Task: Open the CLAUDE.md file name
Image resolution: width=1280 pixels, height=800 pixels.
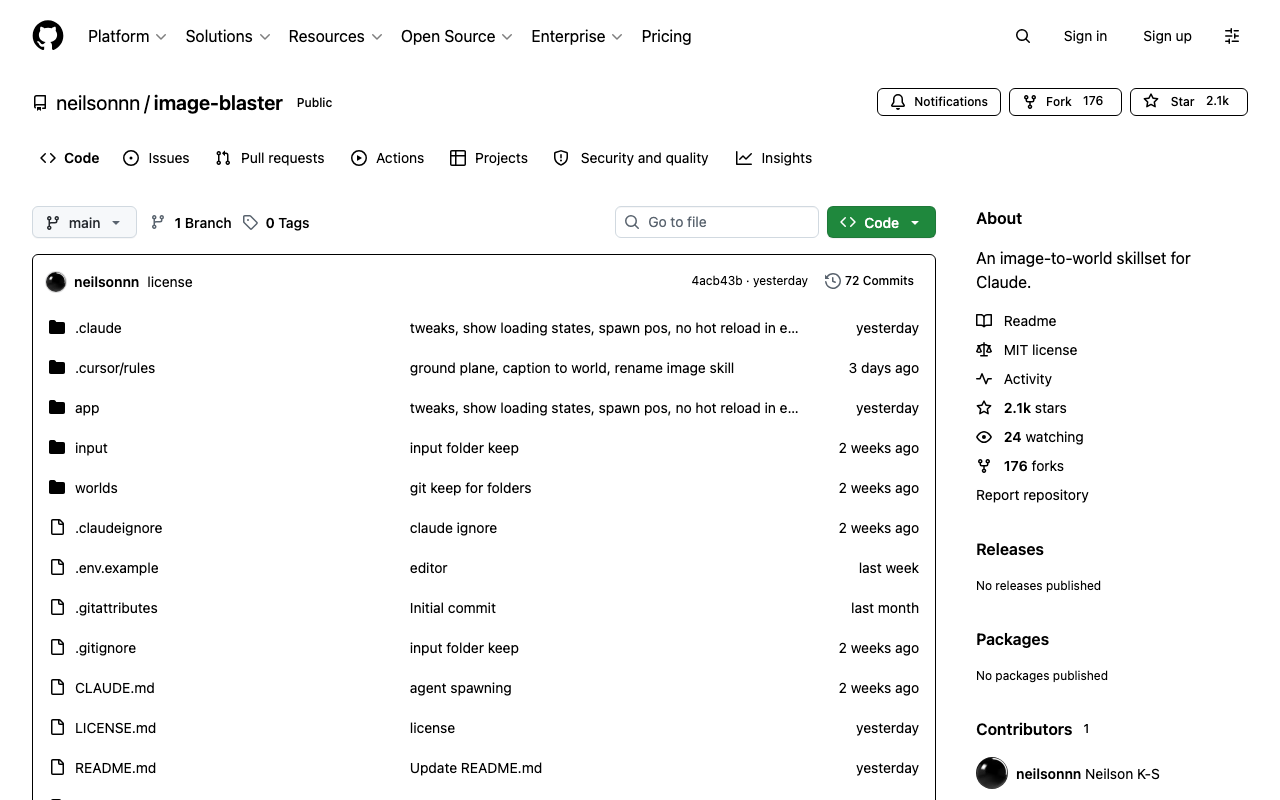Action: [115, 688]
